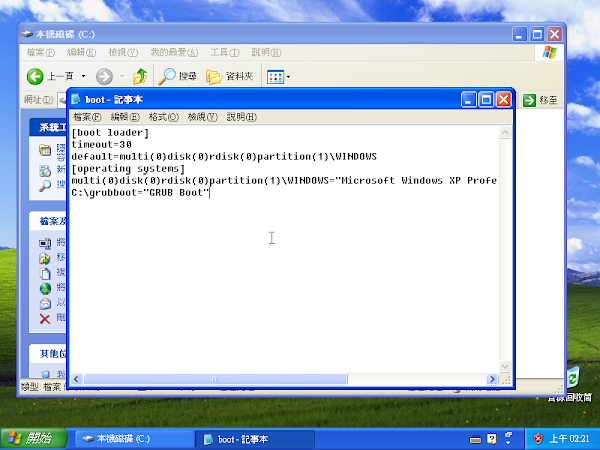
Task: Minimize the boot Notepad window
Action: point(469,100)
